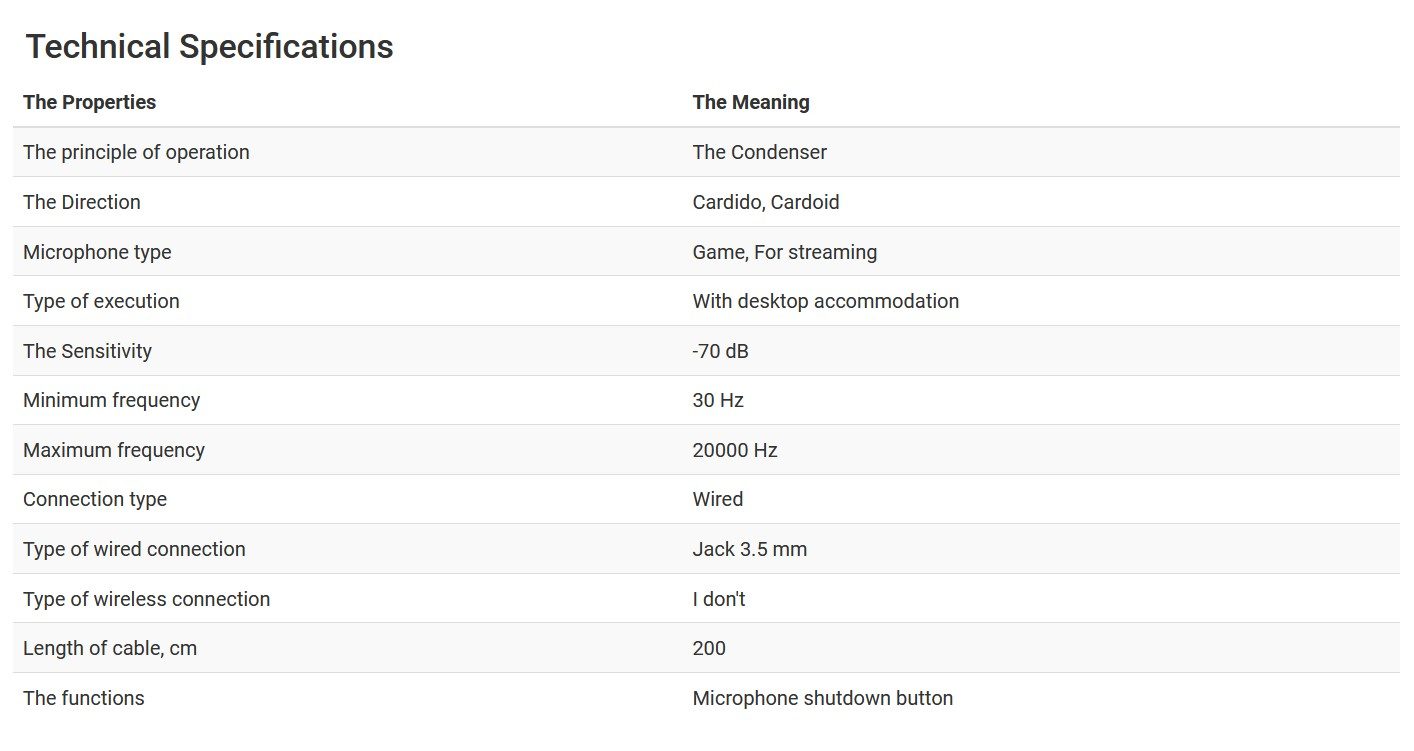Click "Microphone shutdown button" text
1414x751 pixels.
click(822, 698)
